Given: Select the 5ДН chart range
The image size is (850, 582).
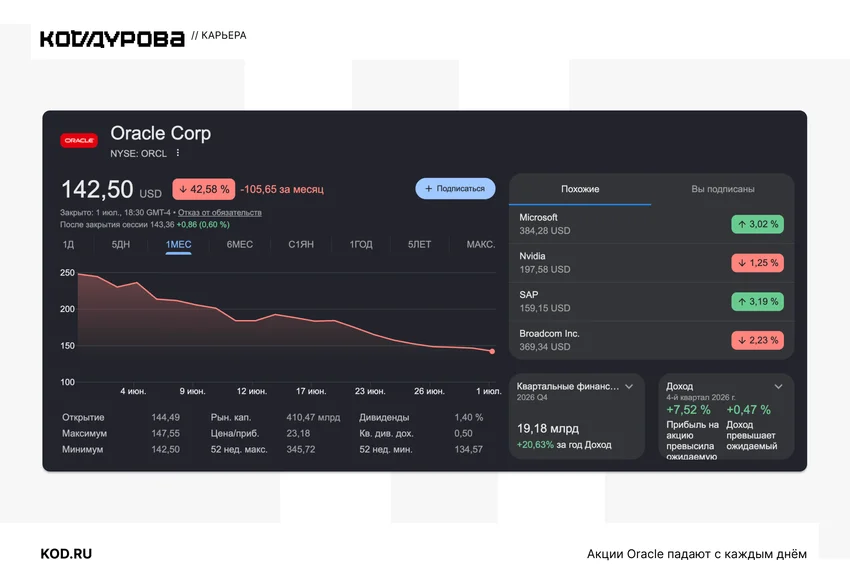Looking at the screenshot, I should click(121, 244).
